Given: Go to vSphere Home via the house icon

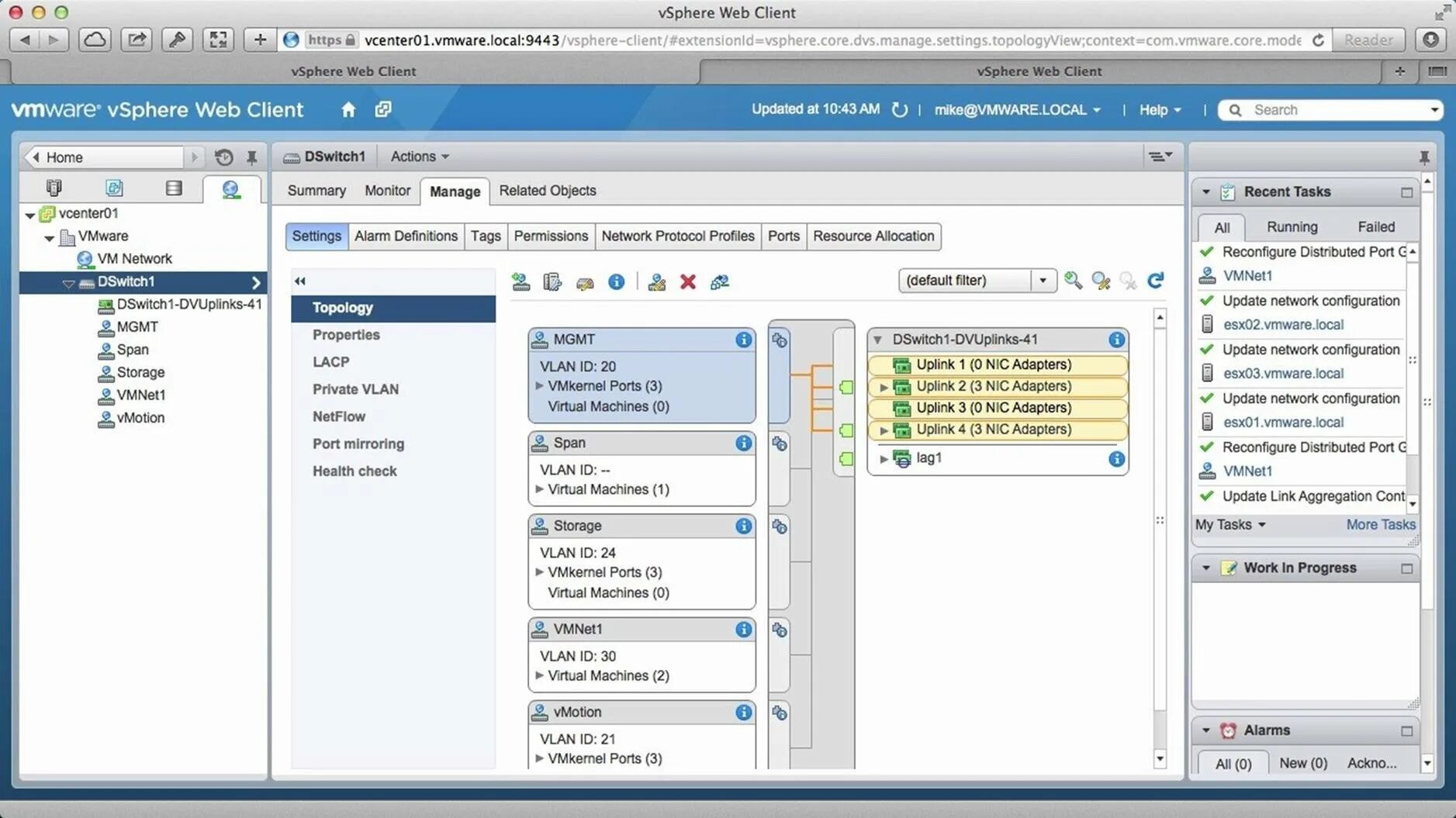Looking at the screenshot, I should 348,109.
